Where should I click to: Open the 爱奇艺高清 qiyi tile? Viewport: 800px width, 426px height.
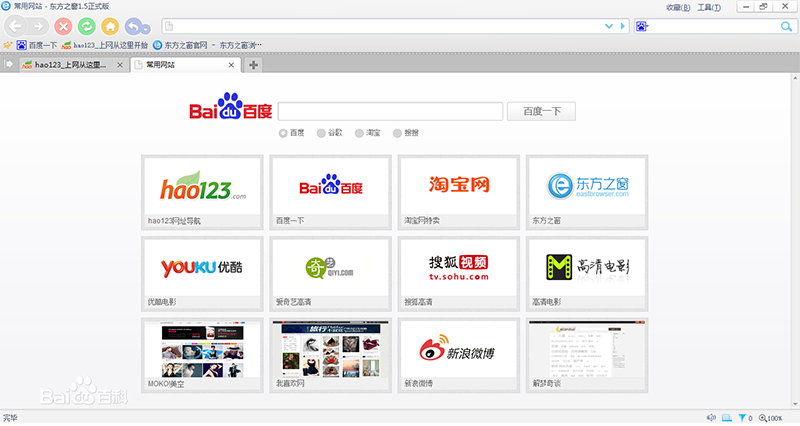tap(331, 274)
